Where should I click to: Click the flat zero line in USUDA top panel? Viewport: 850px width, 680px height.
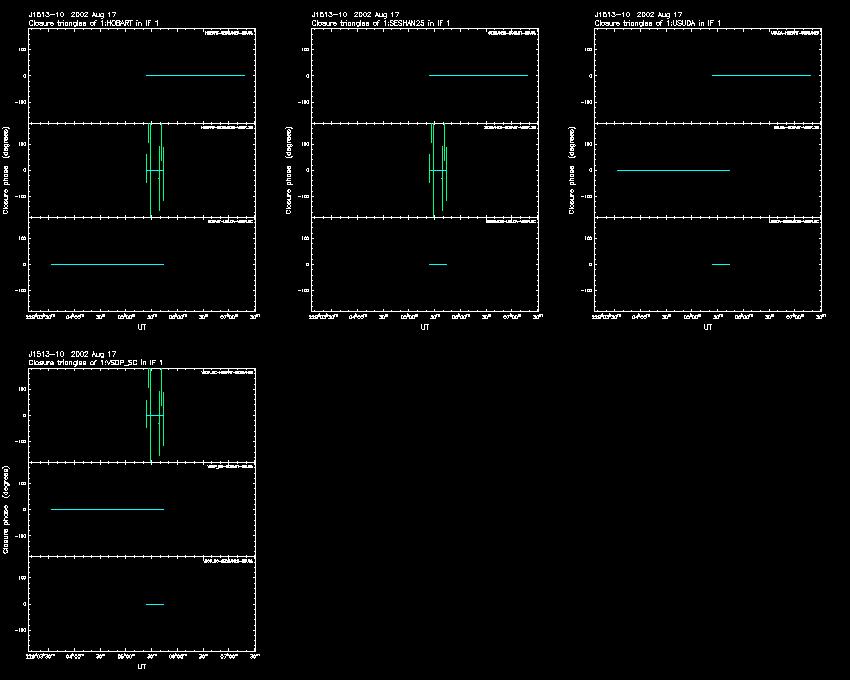(x=761, y=75)
